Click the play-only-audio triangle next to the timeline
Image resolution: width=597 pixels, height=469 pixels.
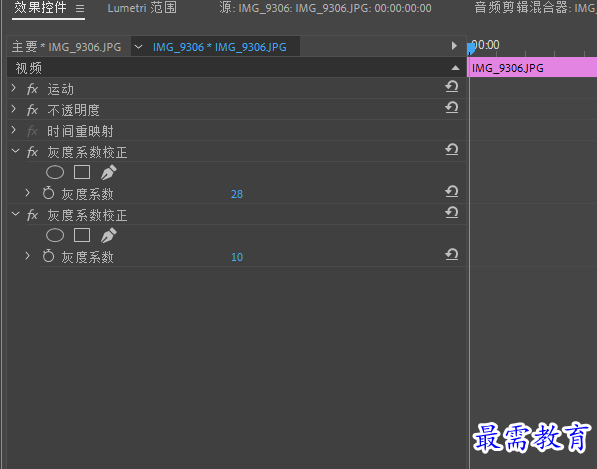454,46
